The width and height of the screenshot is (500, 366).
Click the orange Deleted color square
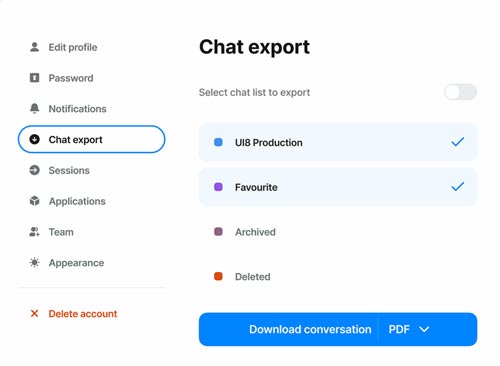point(218,276)
